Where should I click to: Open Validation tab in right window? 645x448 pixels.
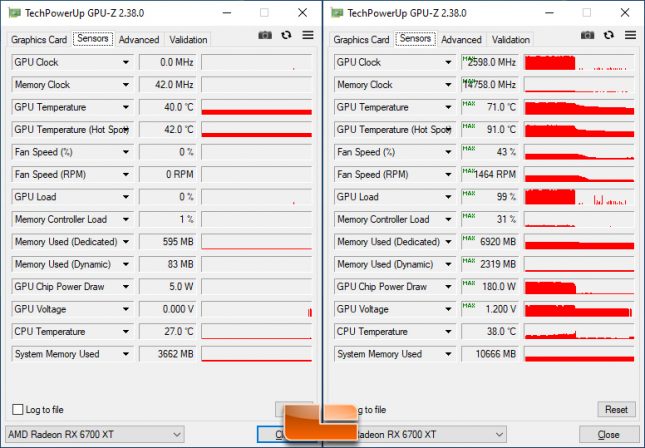[x=511, y=40]
